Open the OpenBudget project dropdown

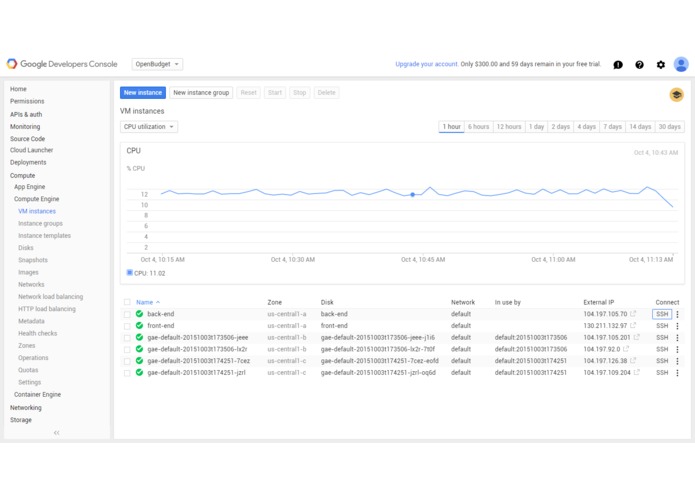pyautogui.click(x=157, y=64)
